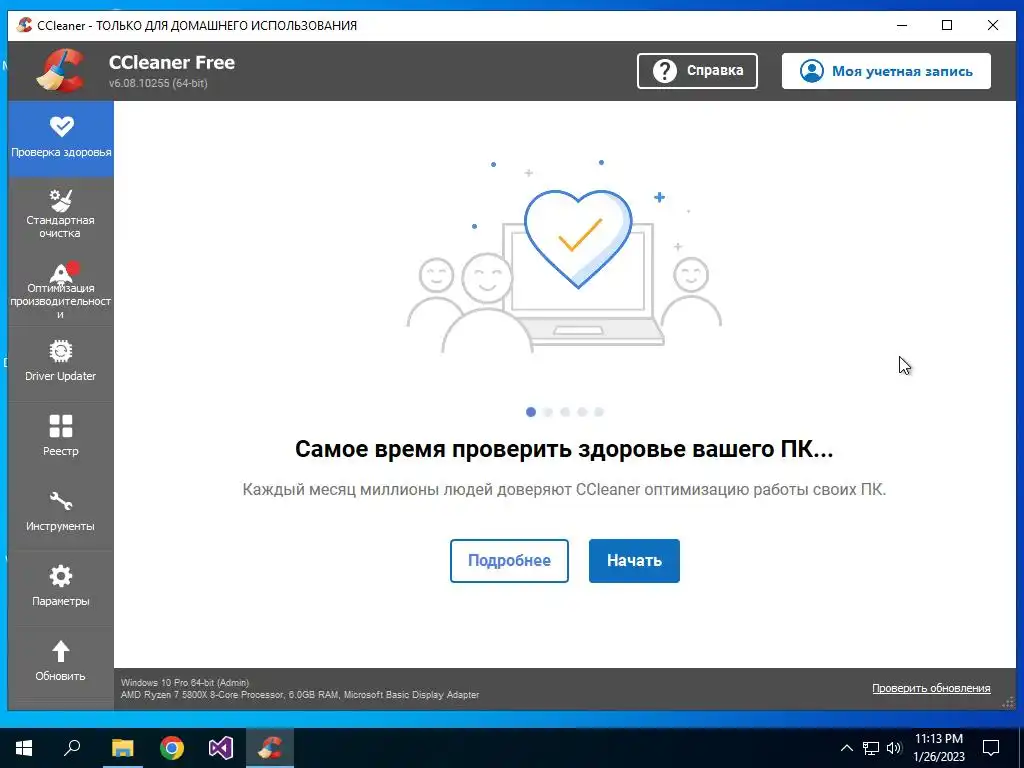Click the Подробнее button
1024x768 pixels.
click(x=509, y=560)
